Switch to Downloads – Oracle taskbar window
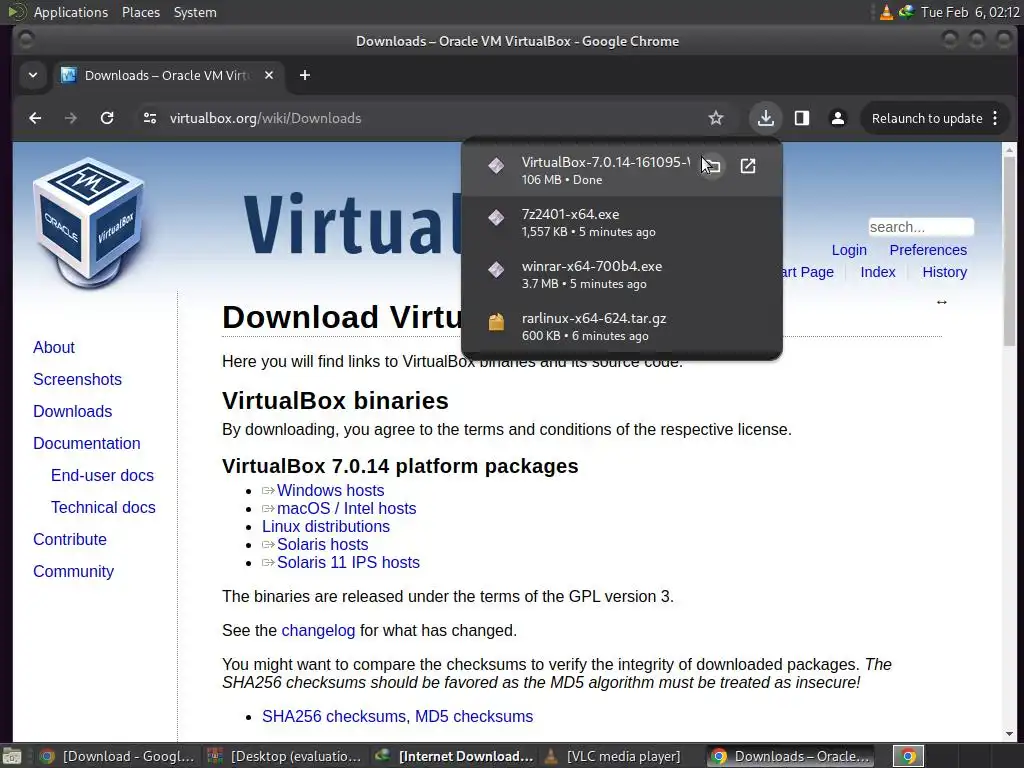This screenshot has width=1024, height=768. [792, 756]
